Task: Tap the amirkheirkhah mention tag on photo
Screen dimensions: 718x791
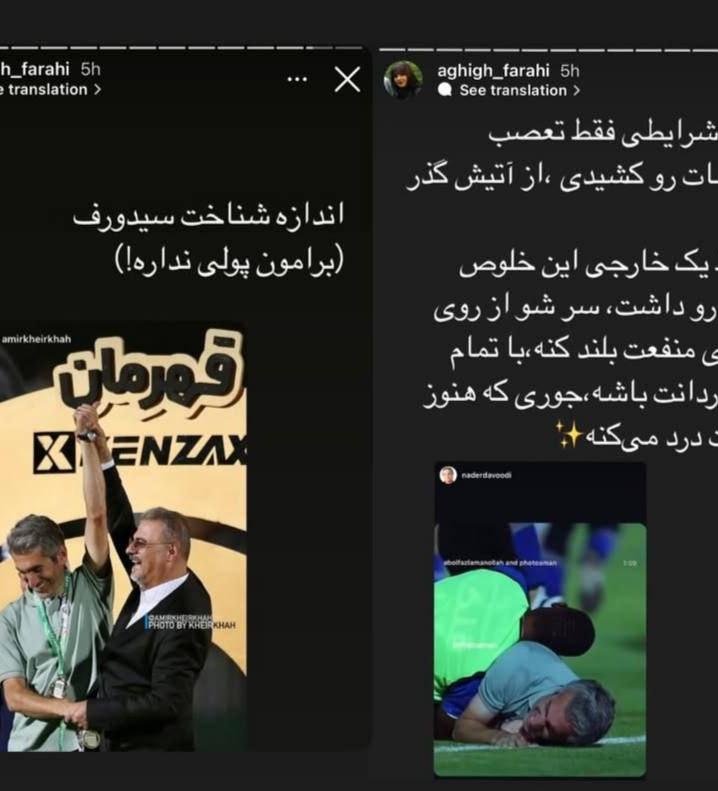Action: 36,339
